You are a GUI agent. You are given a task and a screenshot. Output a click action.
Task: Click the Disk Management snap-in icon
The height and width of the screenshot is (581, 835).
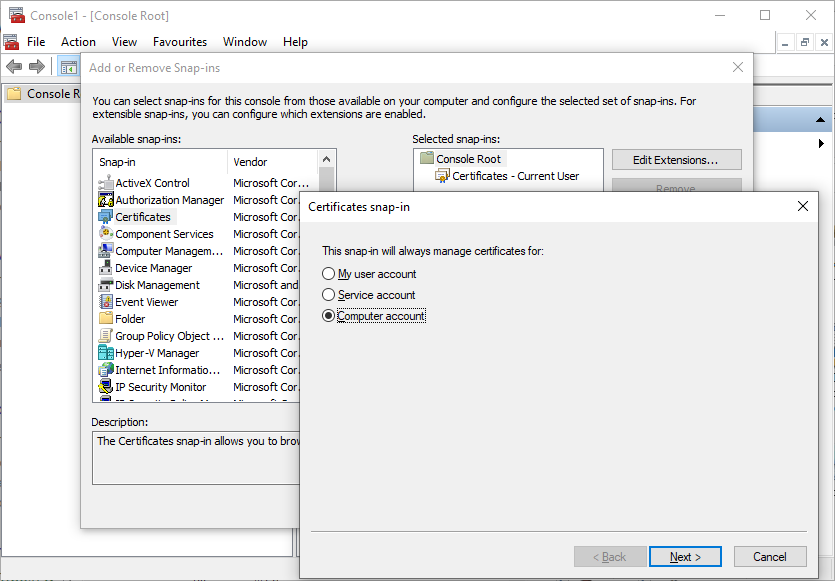click(106, 285)
